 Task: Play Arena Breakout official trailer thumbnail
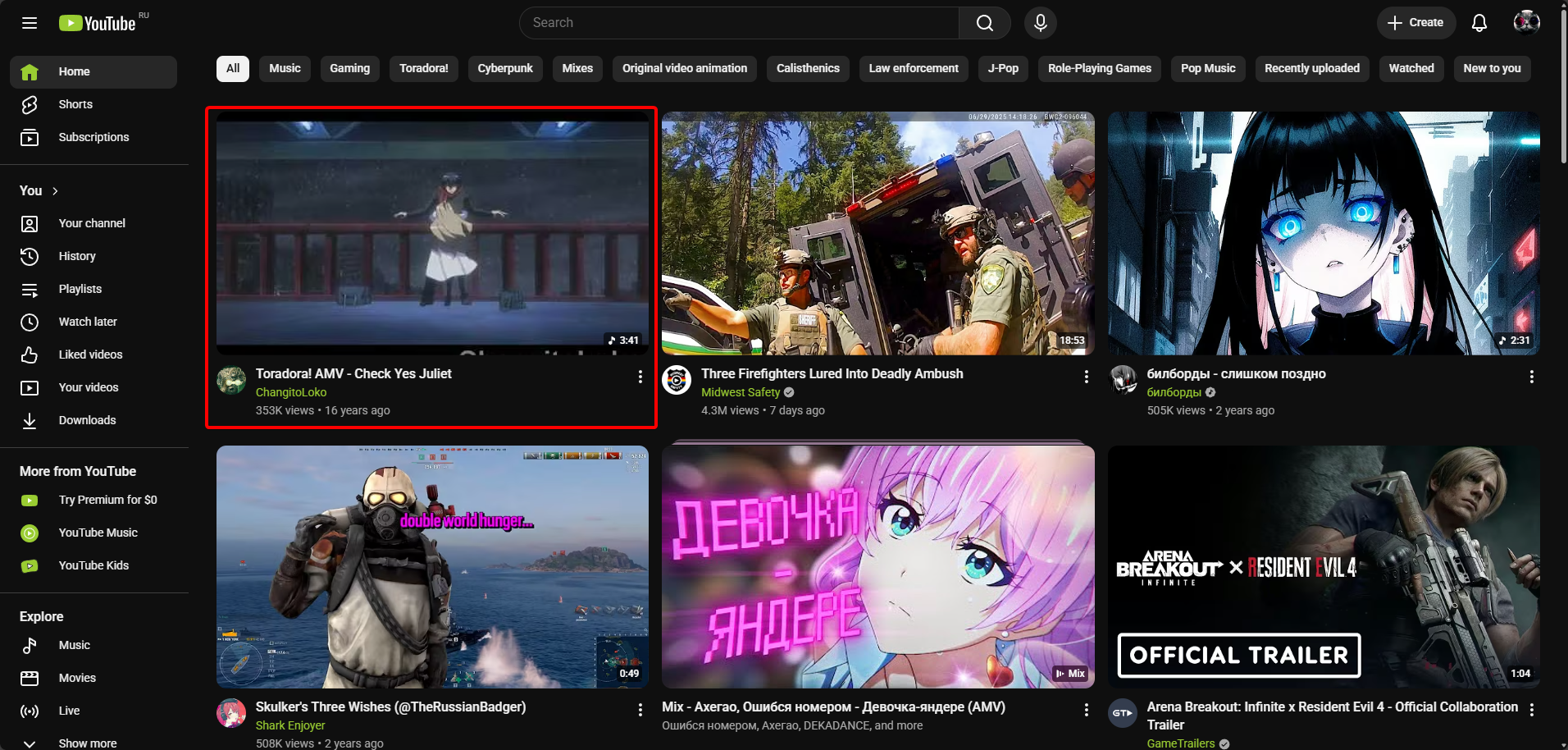(1324, 567)
